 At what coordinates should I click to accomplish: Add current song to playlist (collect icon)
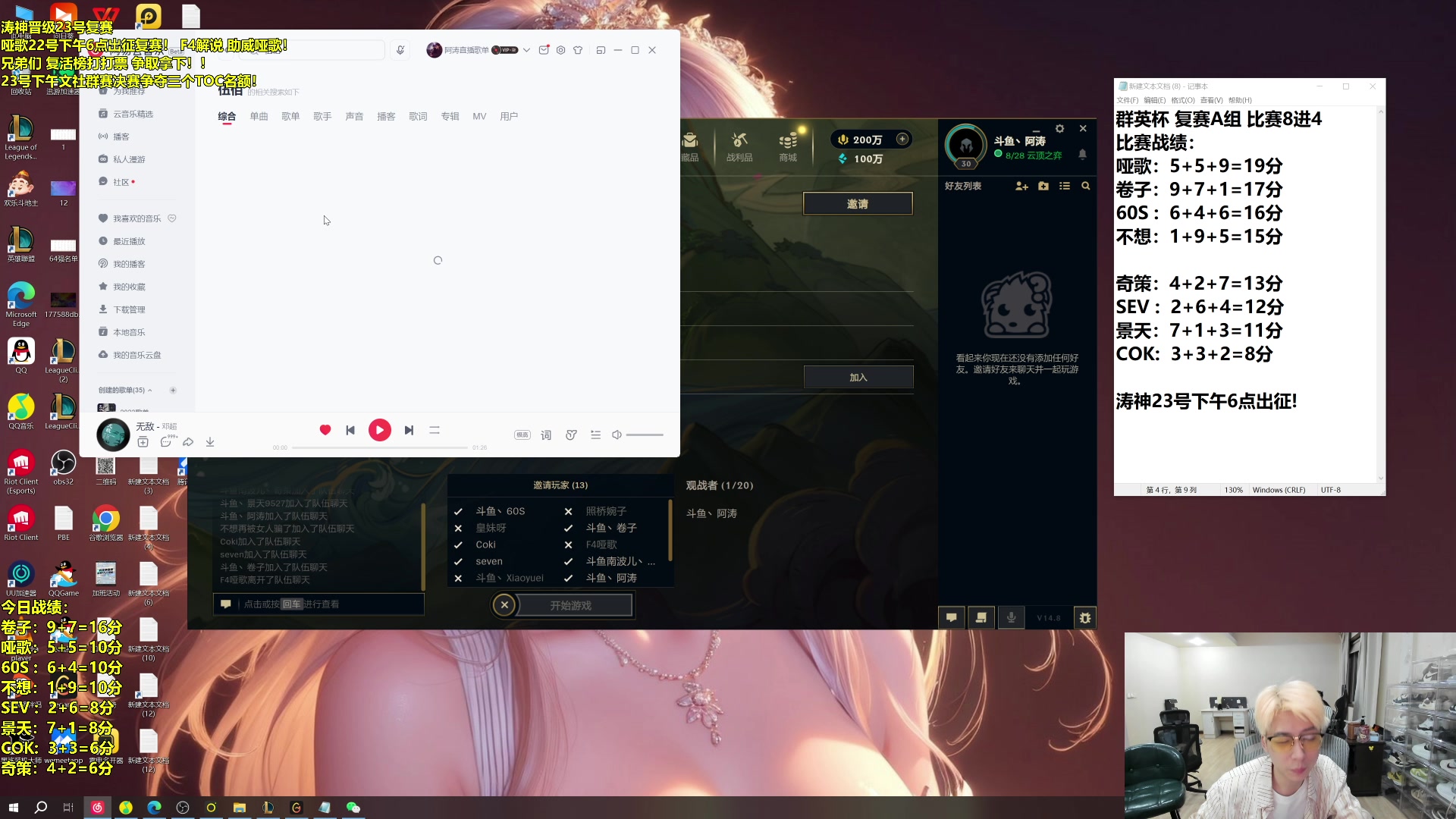(143, 442)
